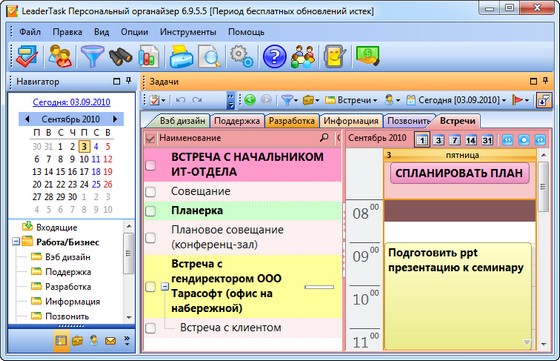Click the envelope icon at the navigator bottom

click(x=110, y=341)
